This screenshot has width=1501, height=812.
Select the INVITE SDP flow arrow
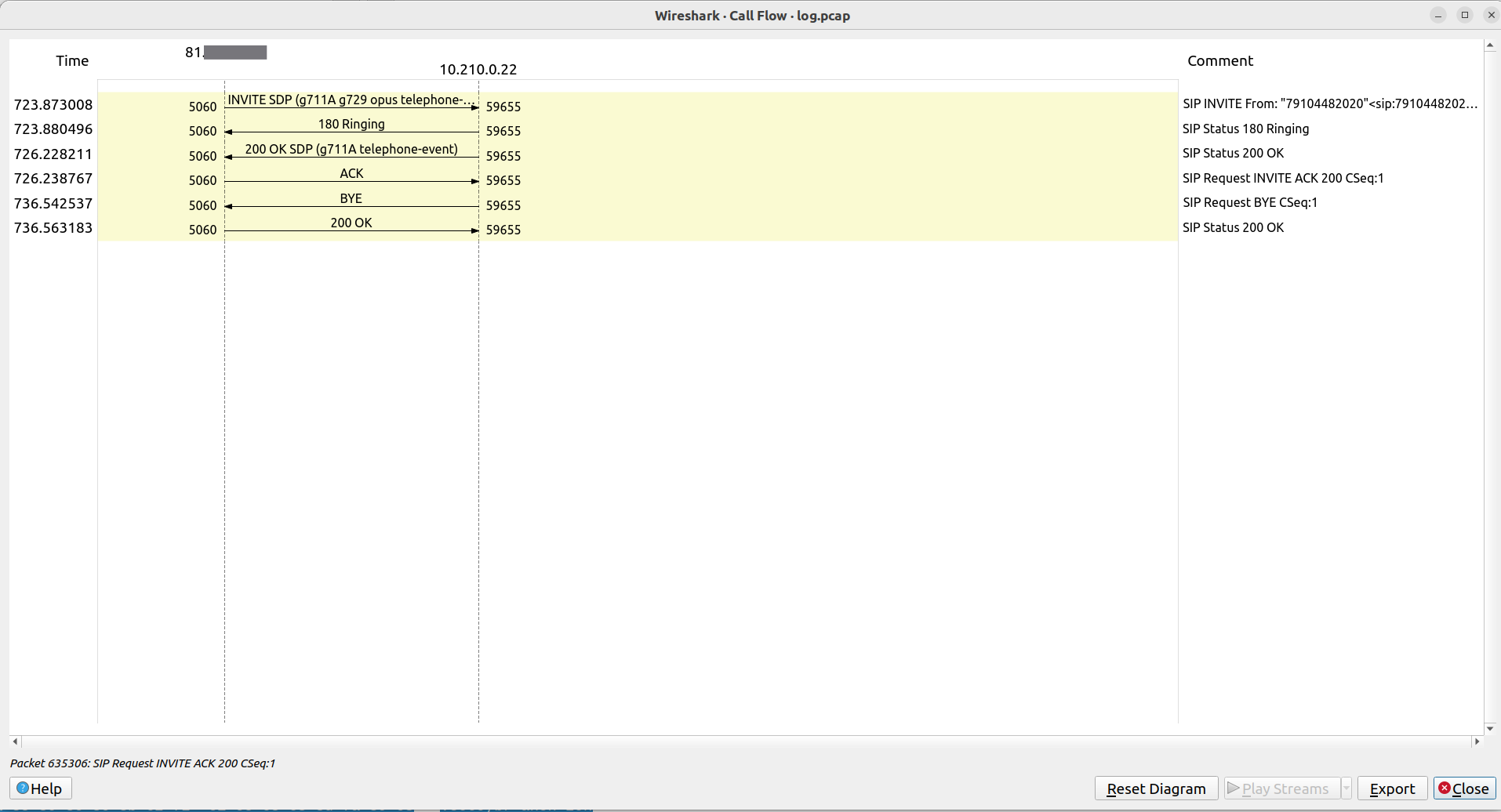pyautogui.click(x=351, y=104)
